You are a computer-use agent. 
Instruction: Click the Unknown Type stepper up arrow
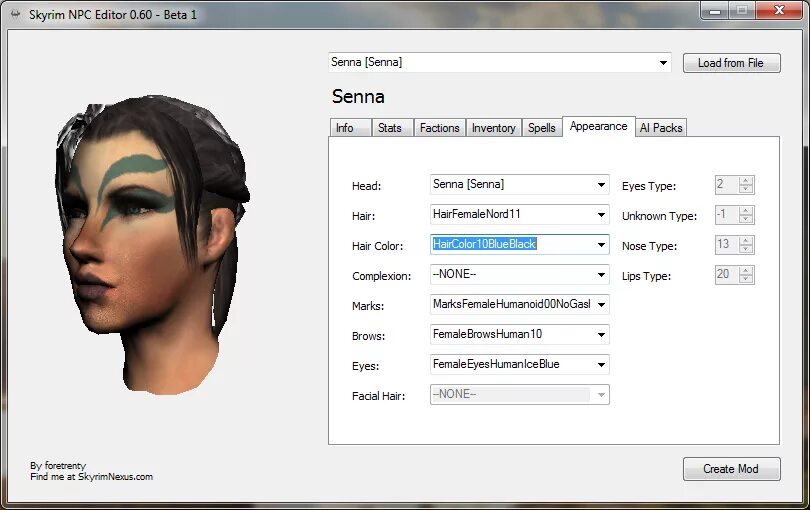click(x=745, y=211)
